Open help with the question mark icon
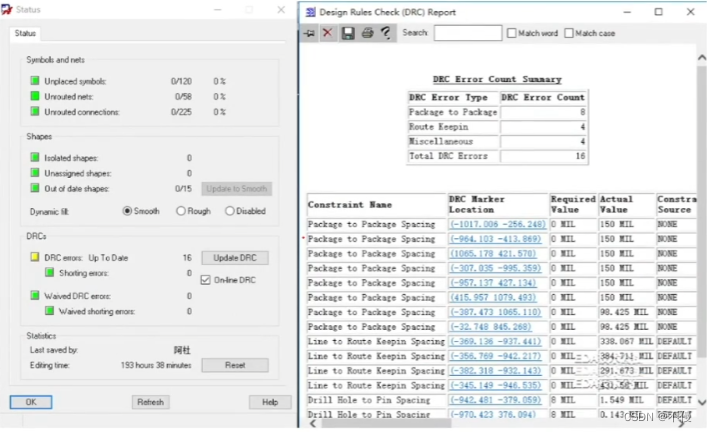This screenshot has height=432, width=707. 386,33
